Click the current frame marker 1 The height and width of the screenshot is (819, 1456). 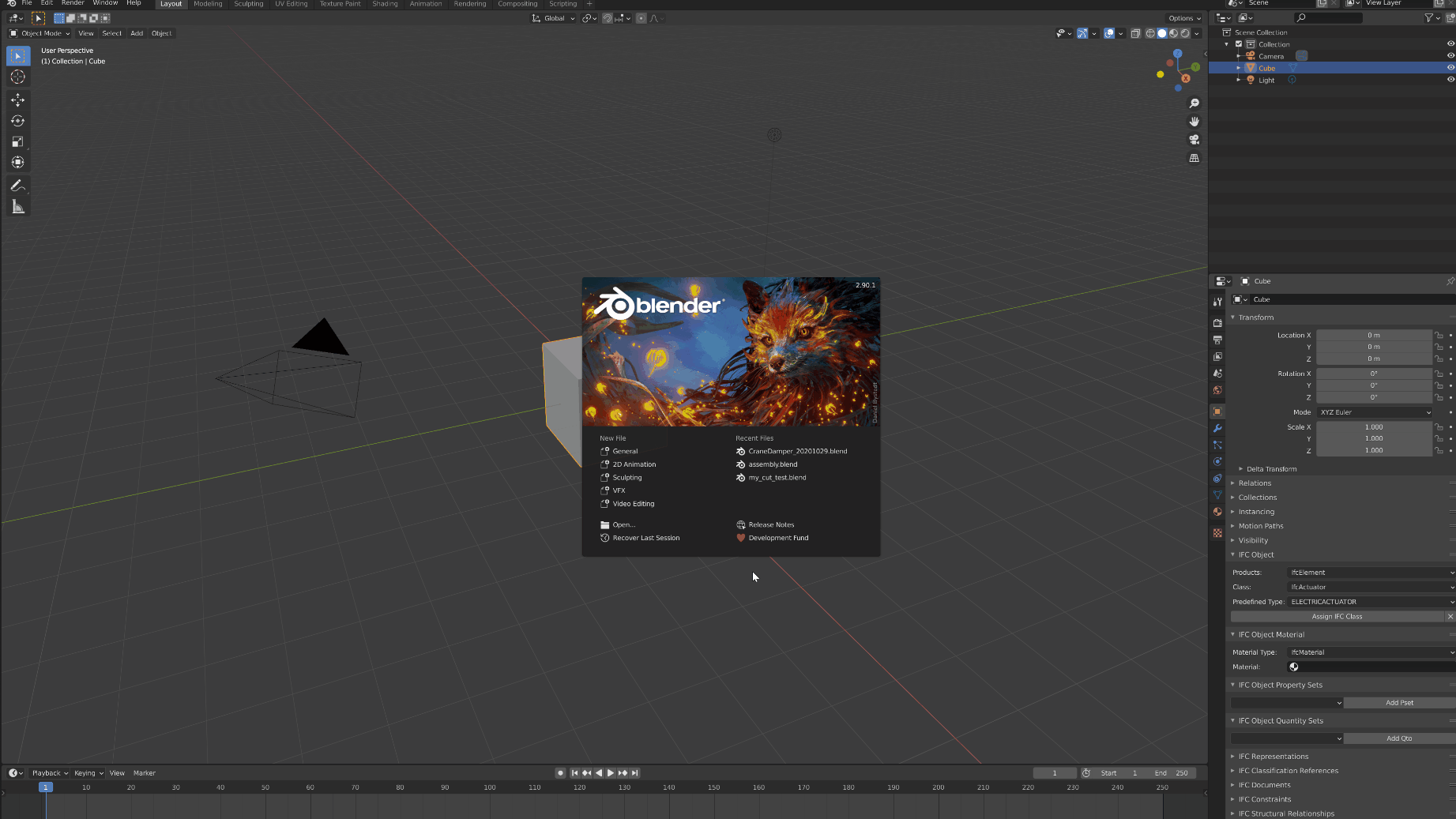(46, 787)
